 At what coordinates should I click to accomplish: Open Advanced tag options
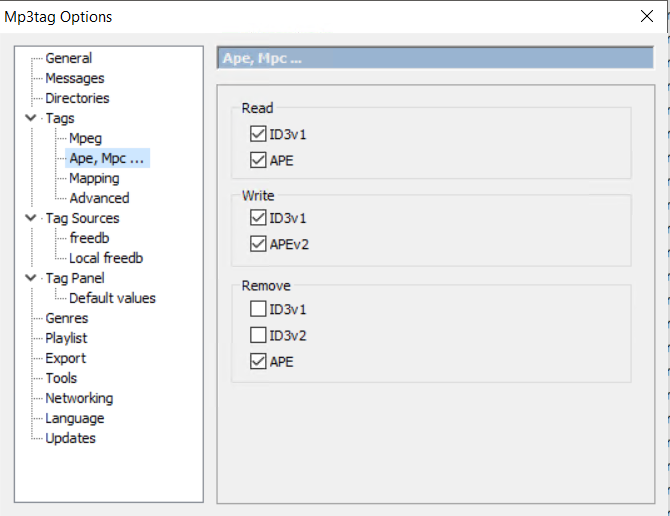point(99,198)
